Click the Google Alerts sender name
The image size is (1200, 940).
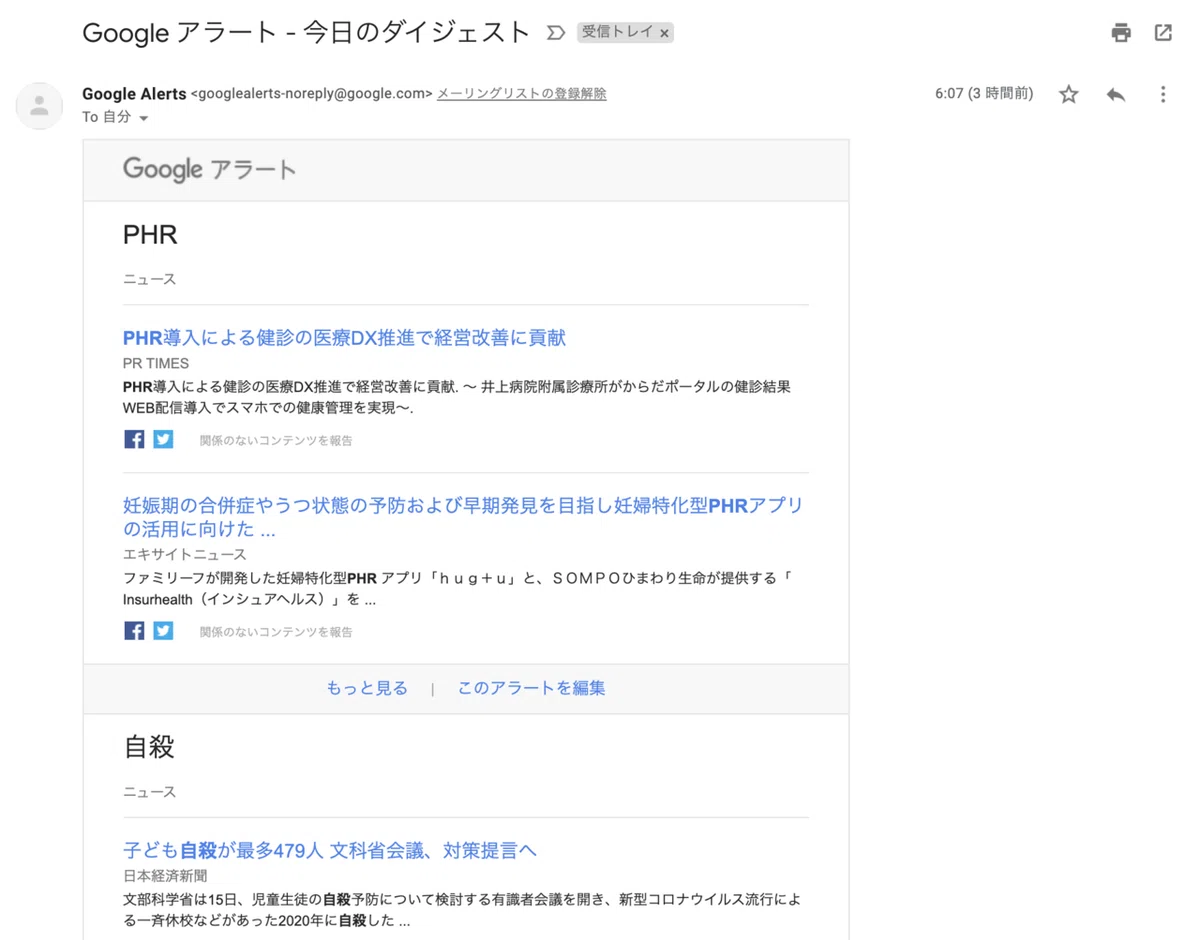134,93
